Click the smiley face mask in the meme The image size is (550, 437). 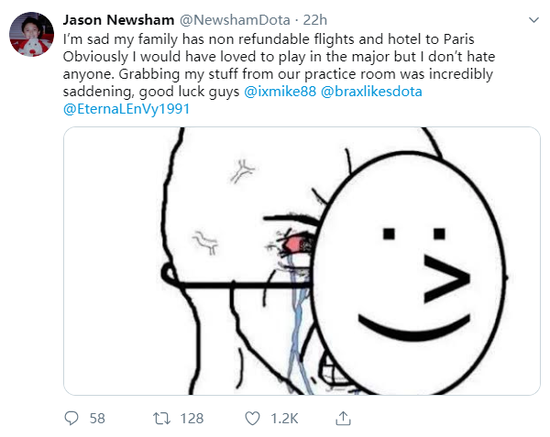pyautogui.click(x=409, y=275)
